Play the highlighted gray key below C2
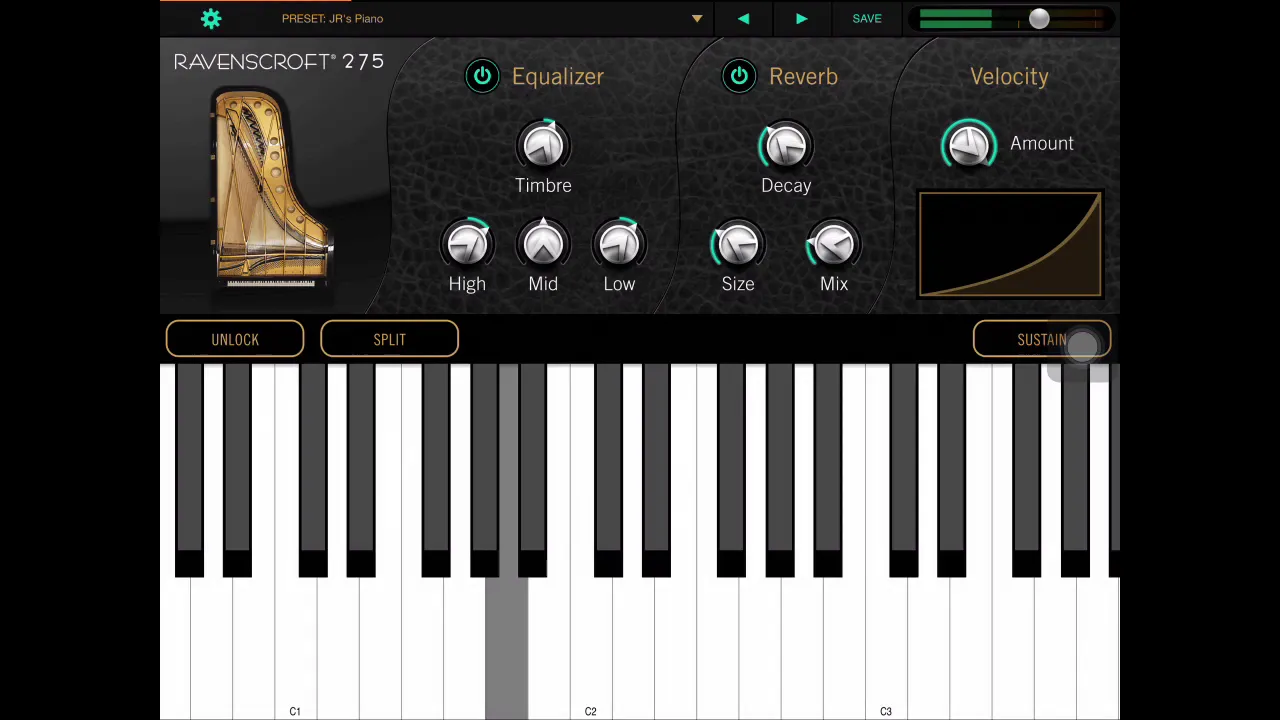The image size is (1280, 720). pyautogui.click(x=506, y=650)
